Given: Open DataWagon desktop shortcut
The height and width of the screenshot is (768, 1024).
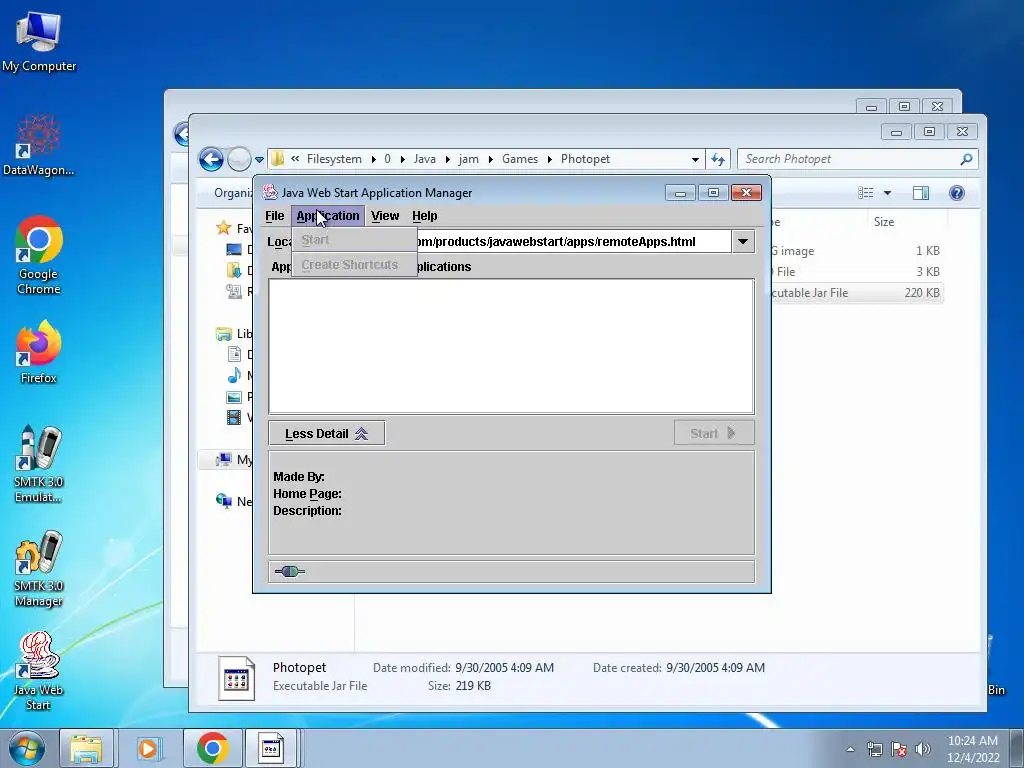Looking at the screenshot, I should (x=39, y=145).
